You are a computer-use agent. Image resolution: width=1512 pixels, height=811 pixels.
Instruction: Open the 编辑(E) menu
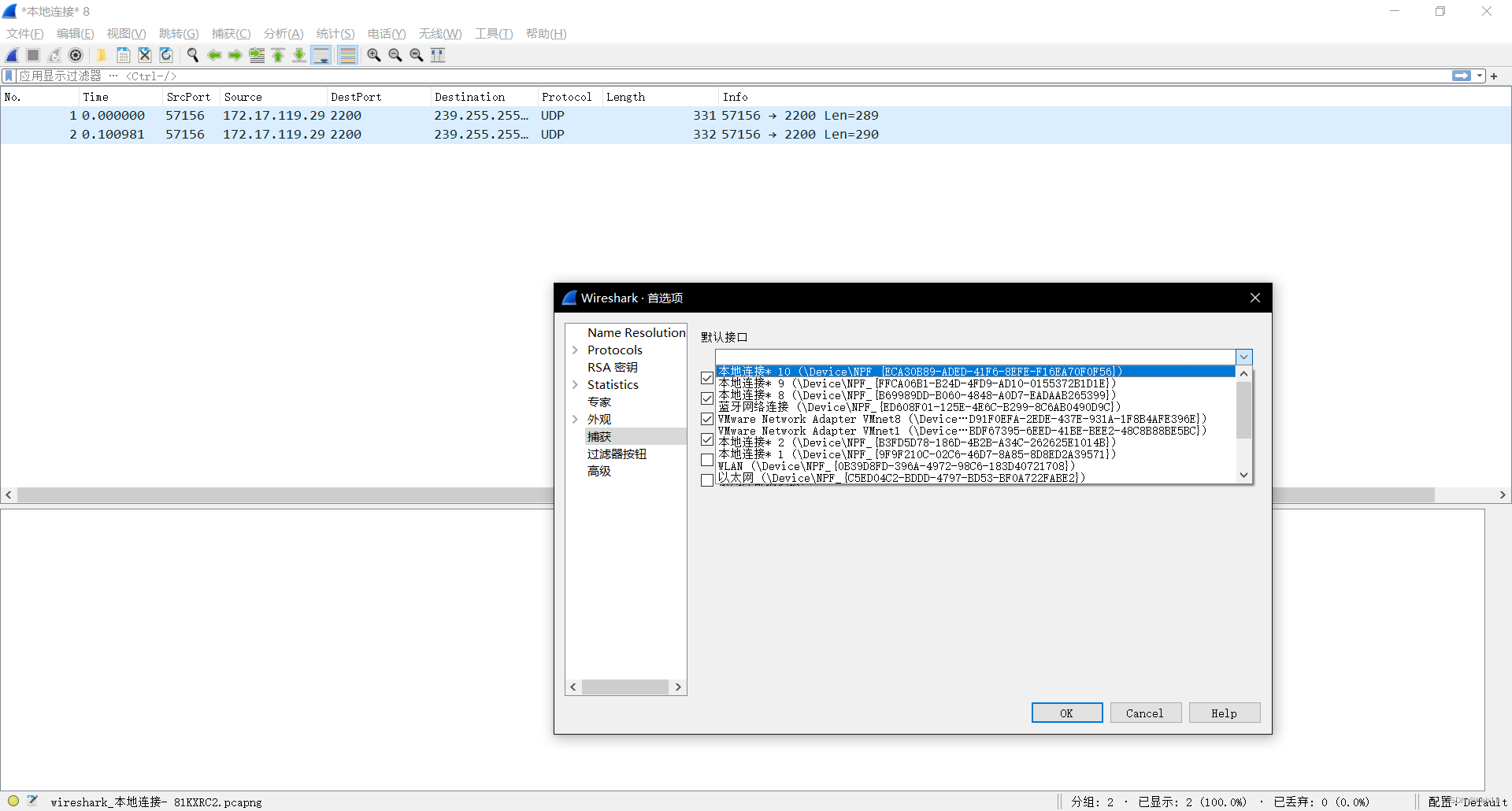coord(76,34)
